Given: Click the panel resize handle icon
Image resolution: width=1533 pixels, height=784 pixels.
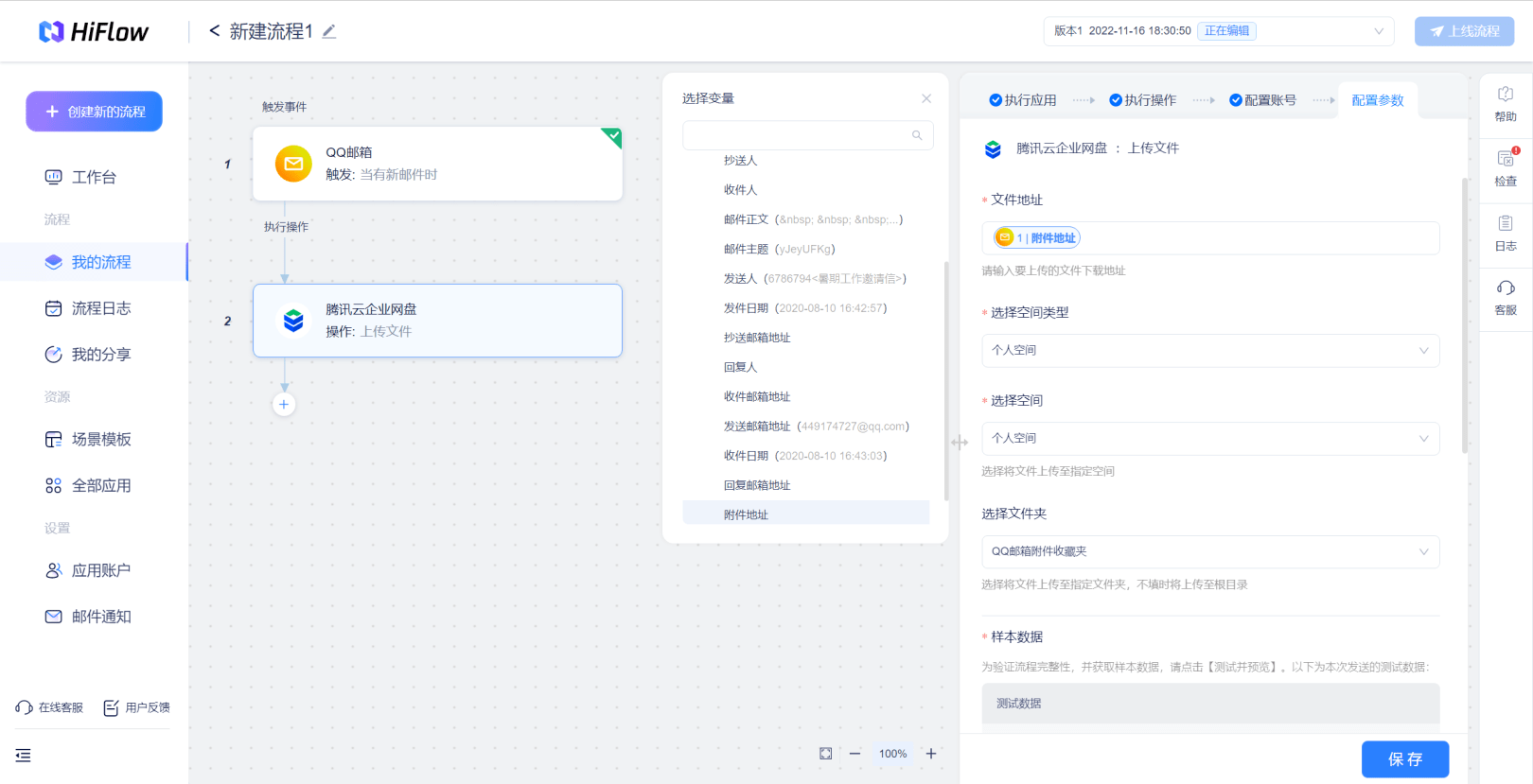Looking at the screenshot, I should click(960, 443).
